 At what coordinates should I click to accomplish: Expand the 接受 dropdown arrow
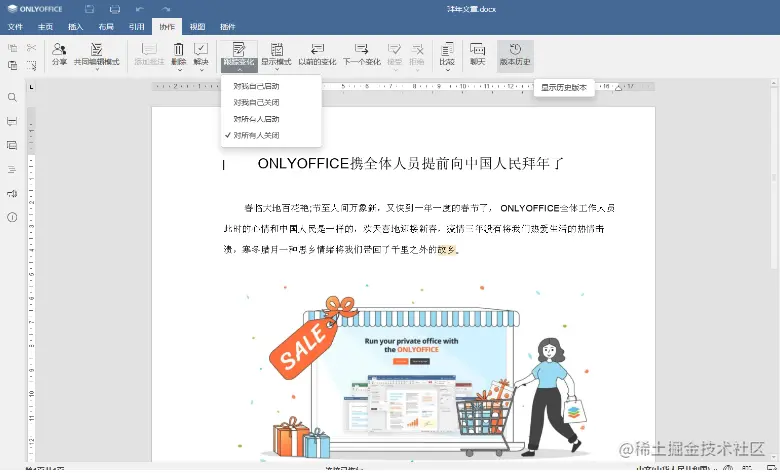394,70
